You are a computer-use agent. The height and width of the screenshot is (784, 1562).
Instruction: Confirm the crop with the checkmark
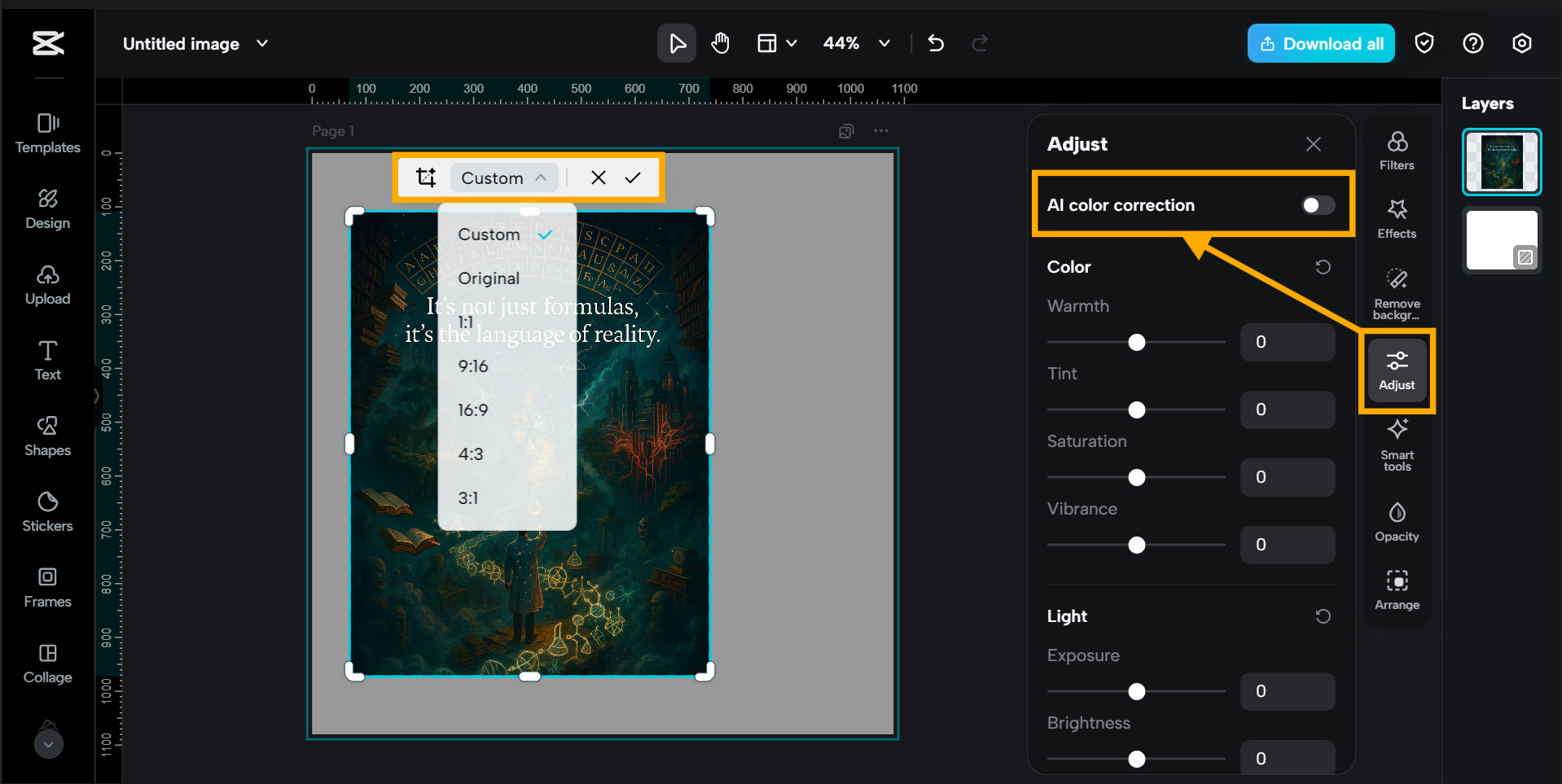[x=634, y=177]
